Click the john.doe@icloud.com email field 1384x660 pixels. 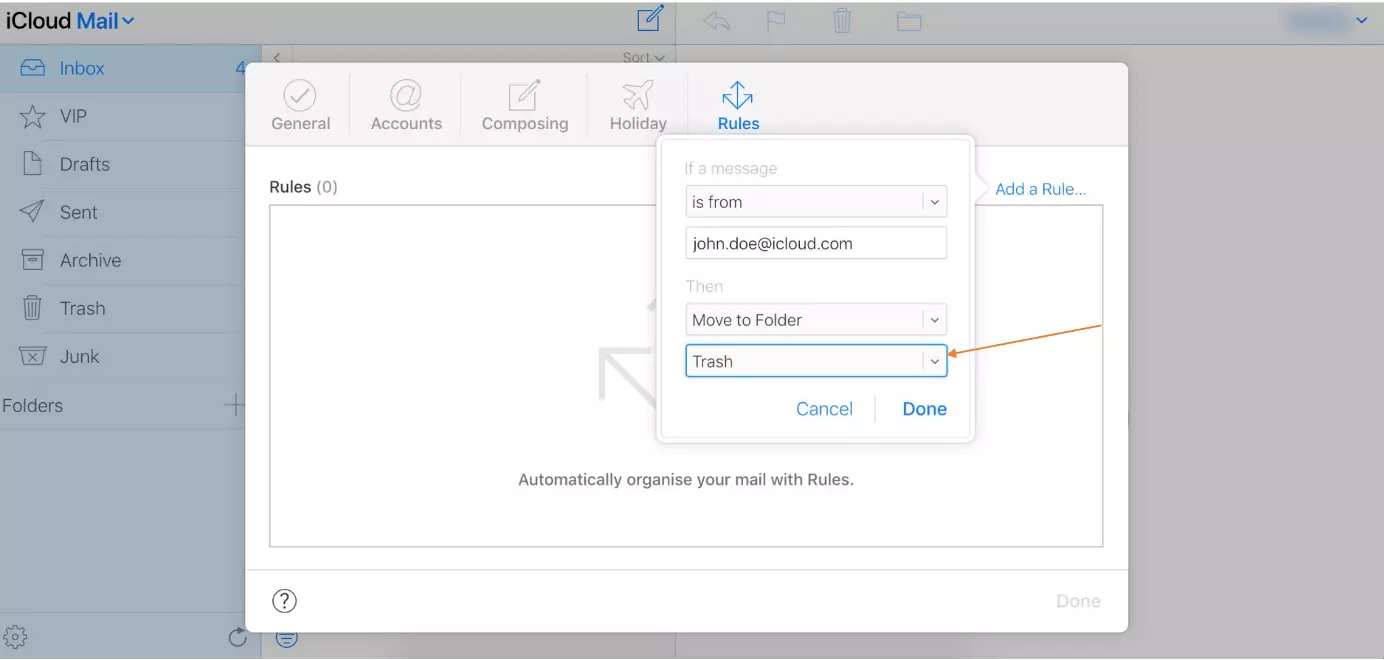coord(815,243)
